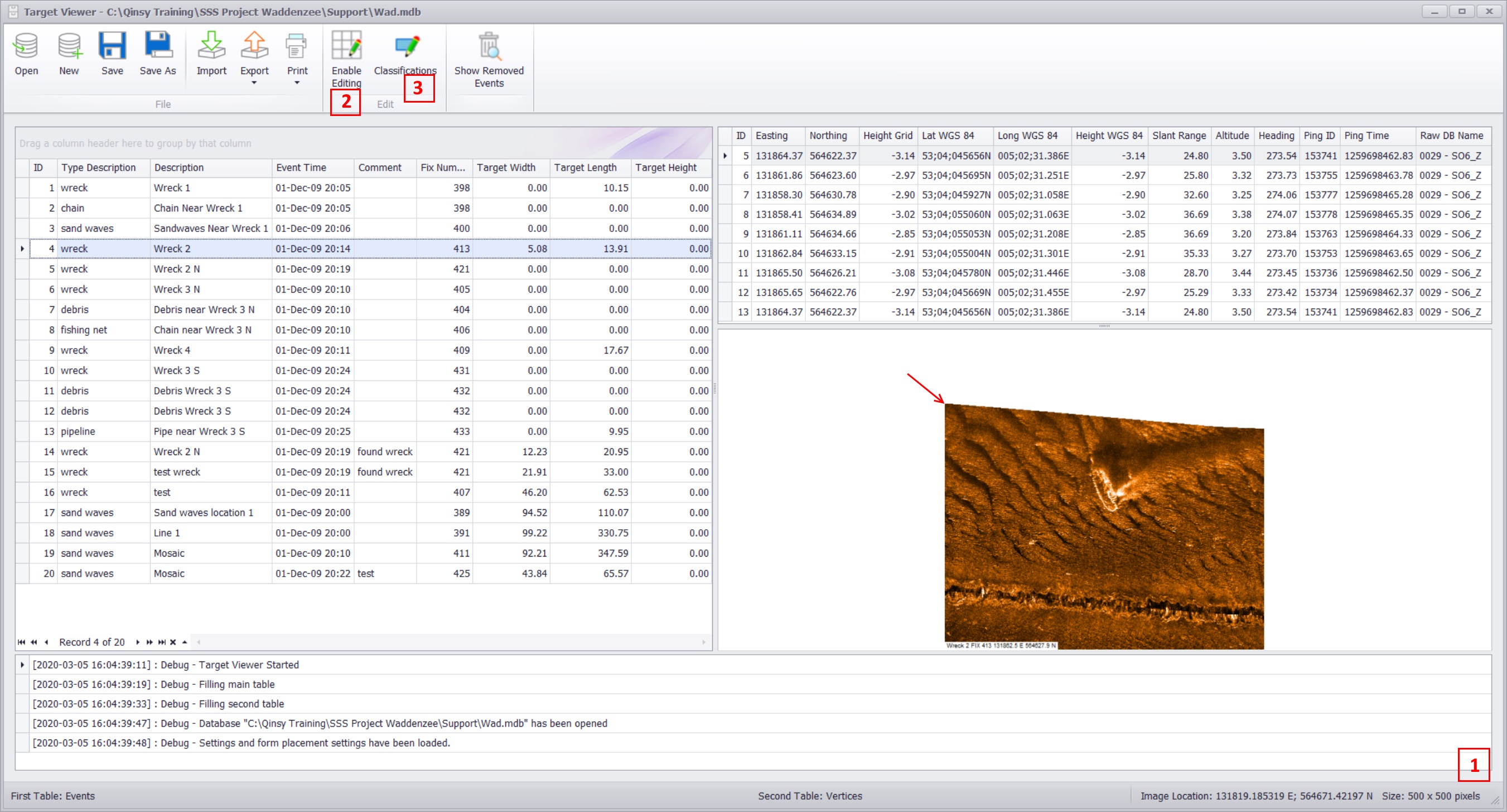The width and height of the screenshot is (1507, 812).
Task: Jump to last record in navigator
Action: click(162, 642)
